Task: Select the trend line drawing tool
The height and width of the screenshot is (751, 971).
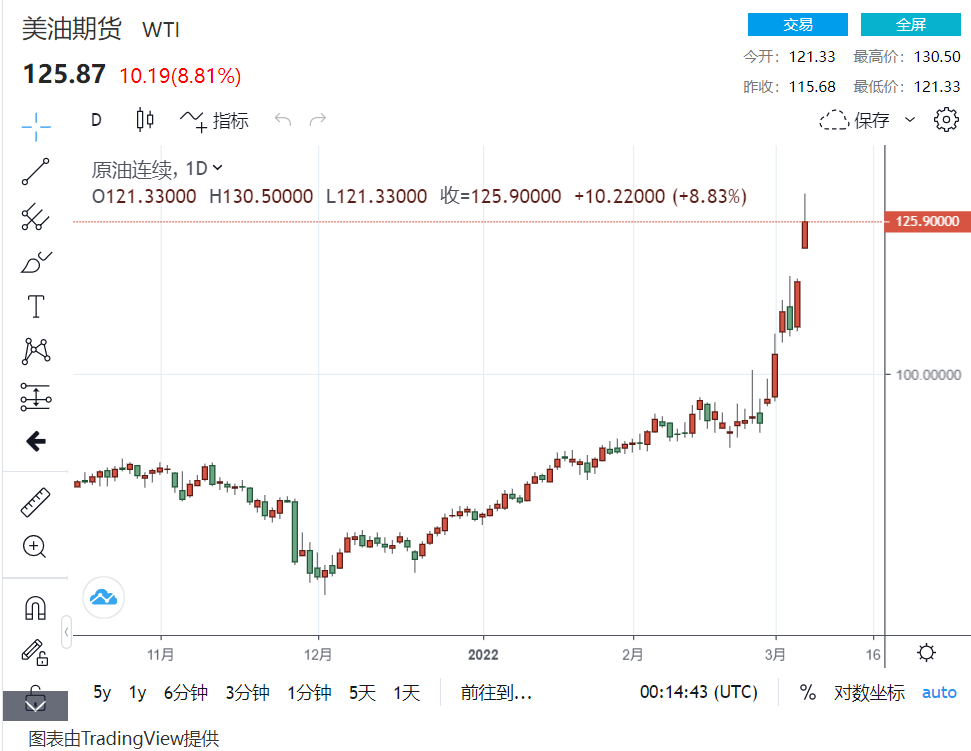Action: click(36, 171)
